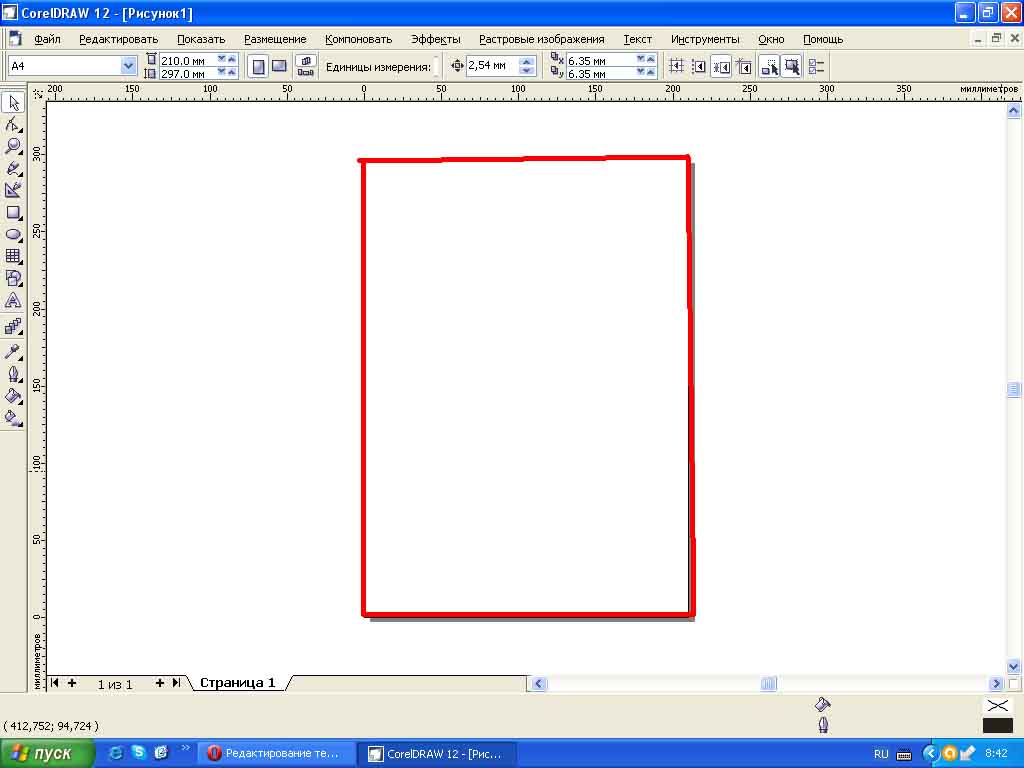Open the Инструменты menu
This screenshot has height=768, width=1024.
pyautogui.click(x=705, y=39)
